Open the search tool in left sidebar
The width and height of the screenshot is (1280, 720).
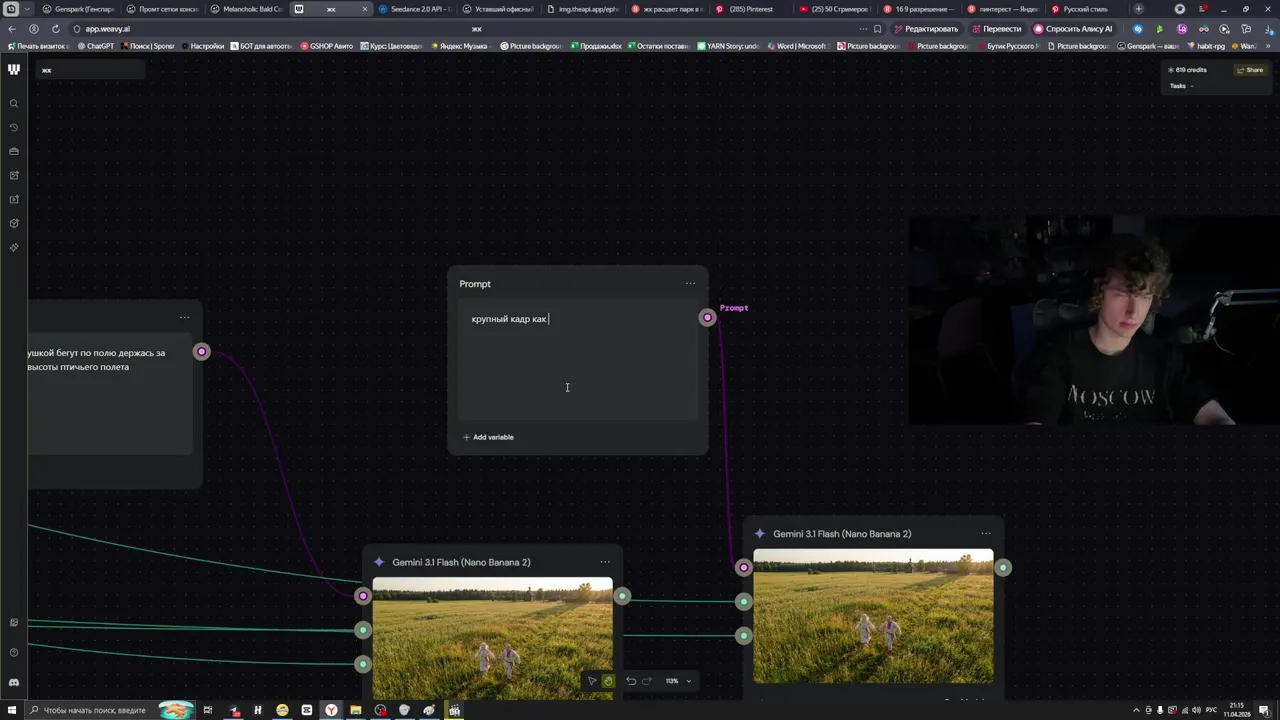14,104
